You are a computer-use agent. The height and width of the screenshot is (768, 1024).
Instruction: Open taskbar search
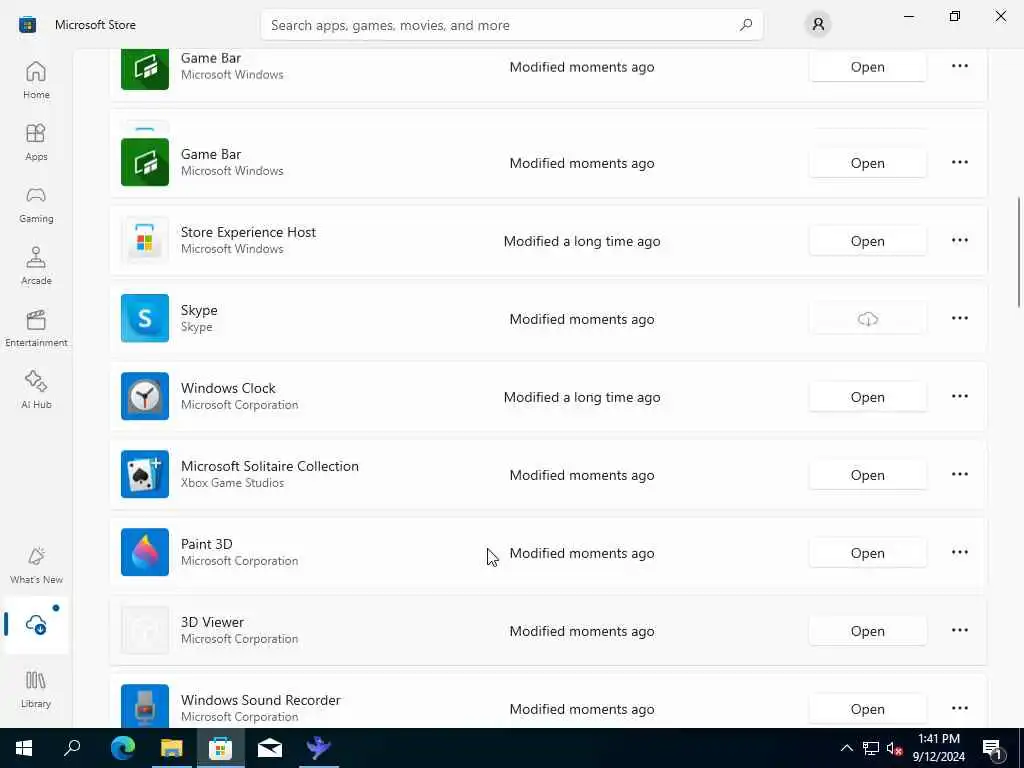(x=72, y=748)
